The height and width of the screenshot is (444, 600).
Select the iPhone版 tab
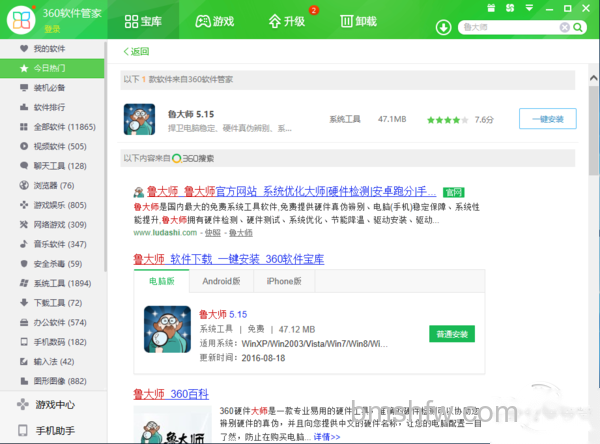point(284,281)
